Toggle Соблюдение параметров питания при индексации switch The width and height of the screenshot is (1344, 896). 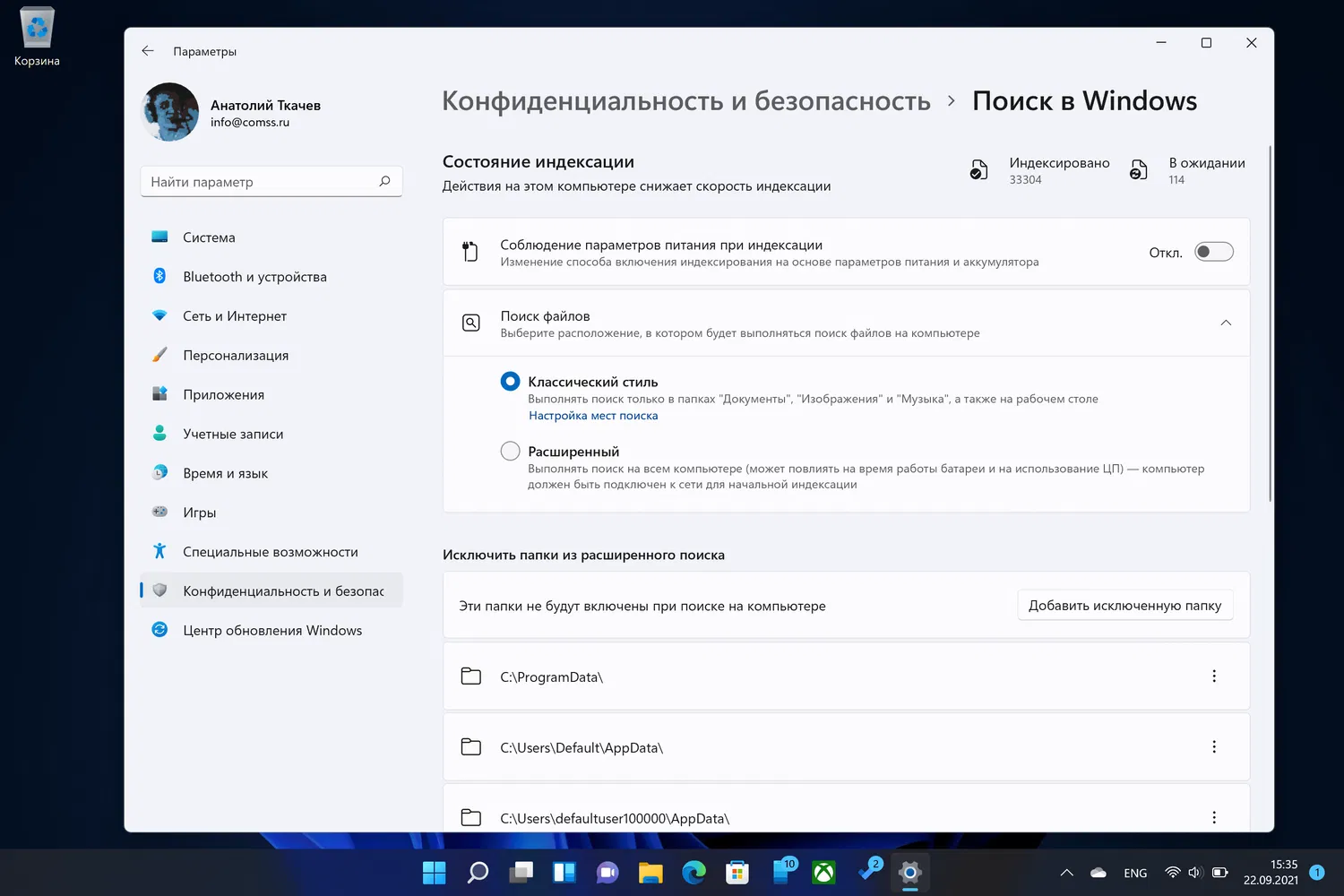click(x=1214, y=252)
